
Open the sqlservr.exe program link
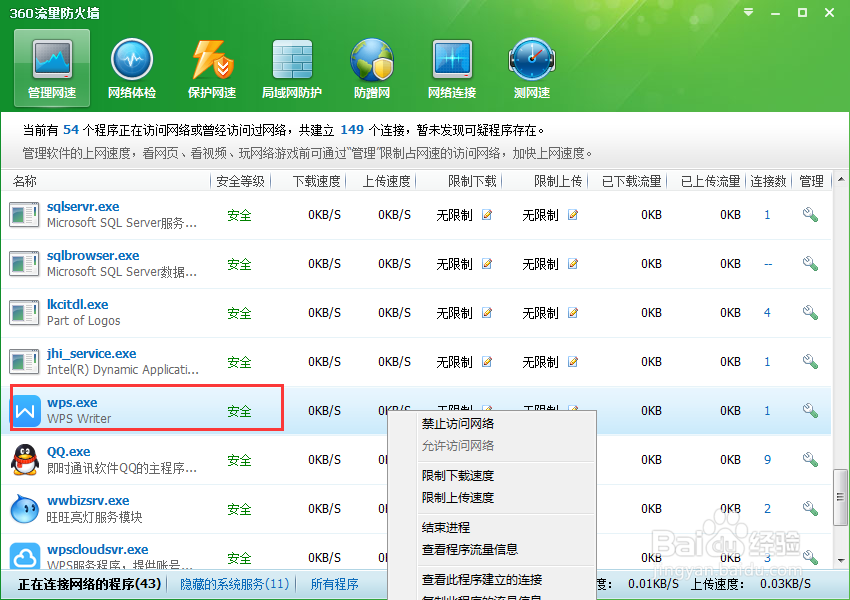tap(83, 207)
